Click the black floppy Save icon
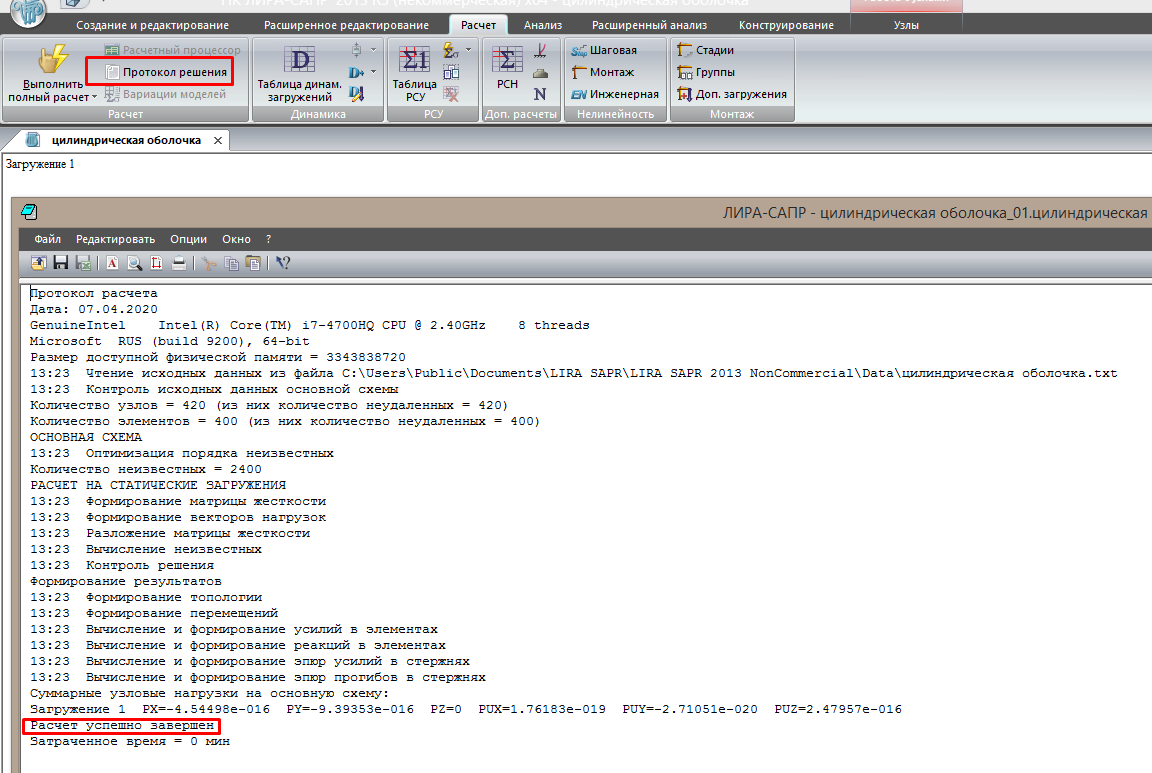Screen dimensions: 1152x773 (61, 263)
